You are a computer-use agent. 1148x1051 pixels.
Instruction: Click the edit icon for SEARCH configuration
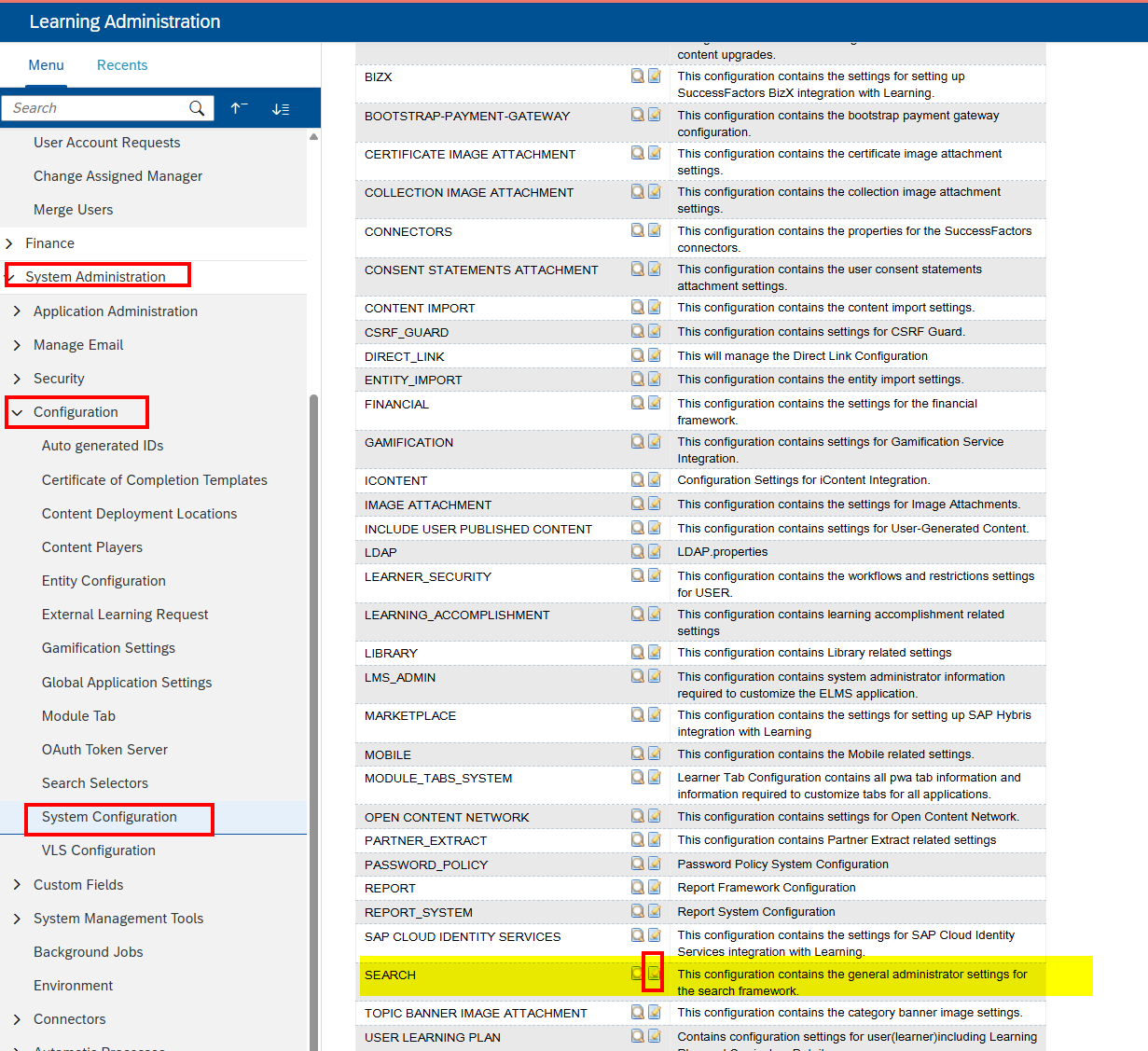654,974
